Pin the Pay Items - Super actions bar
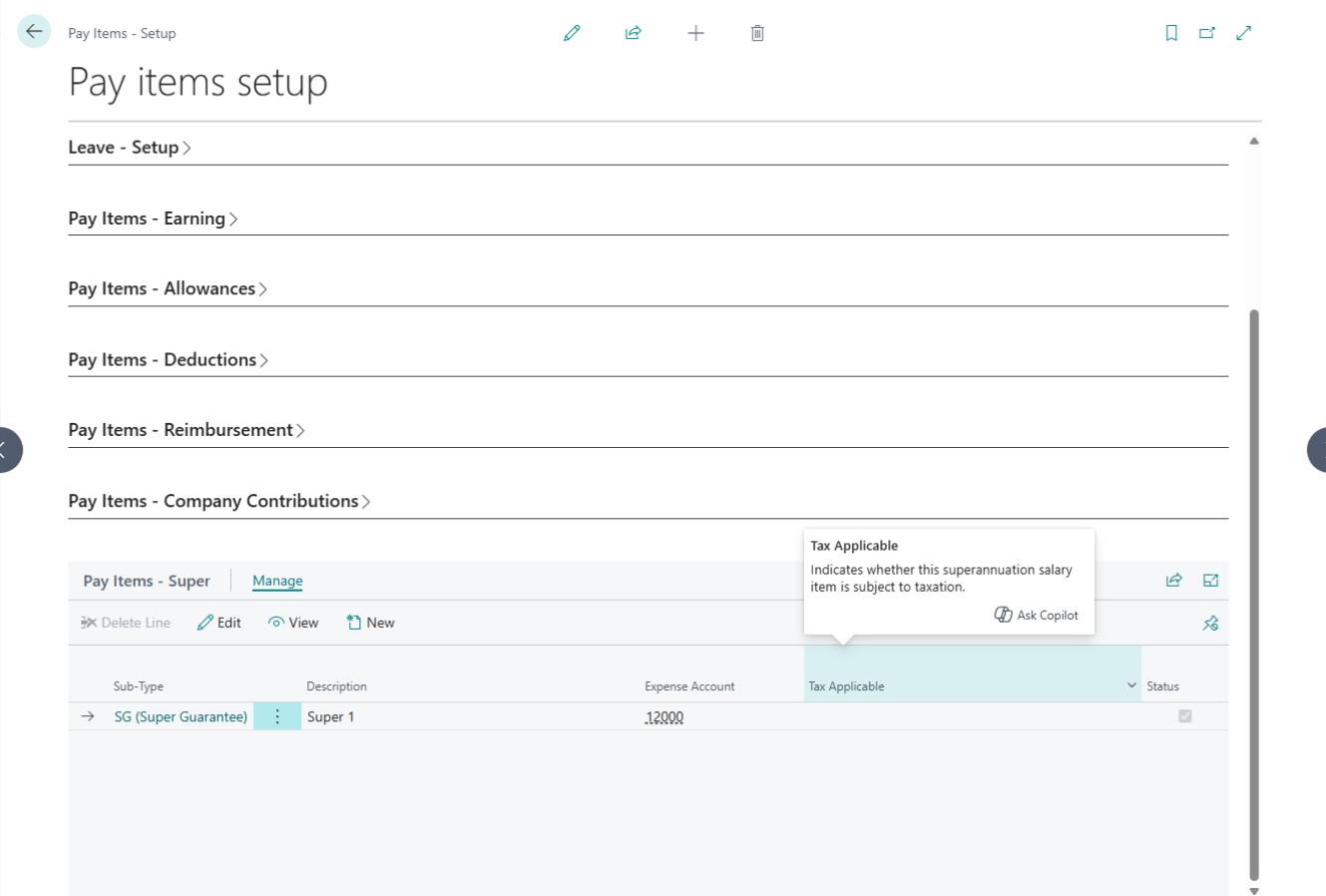1326x896 pixels. [x=1210, y=622]
